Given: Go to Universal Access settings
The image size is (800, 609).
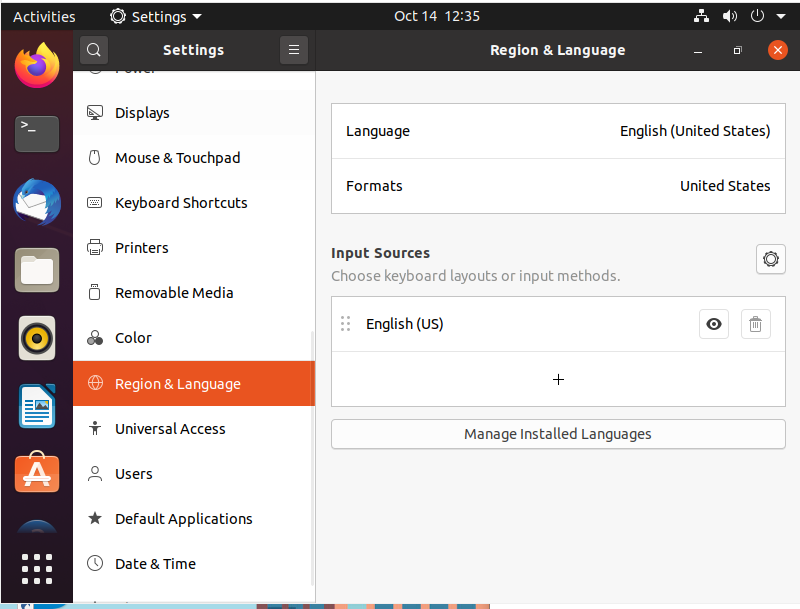Looking at the screenshot, I should (x=170, y=429).
